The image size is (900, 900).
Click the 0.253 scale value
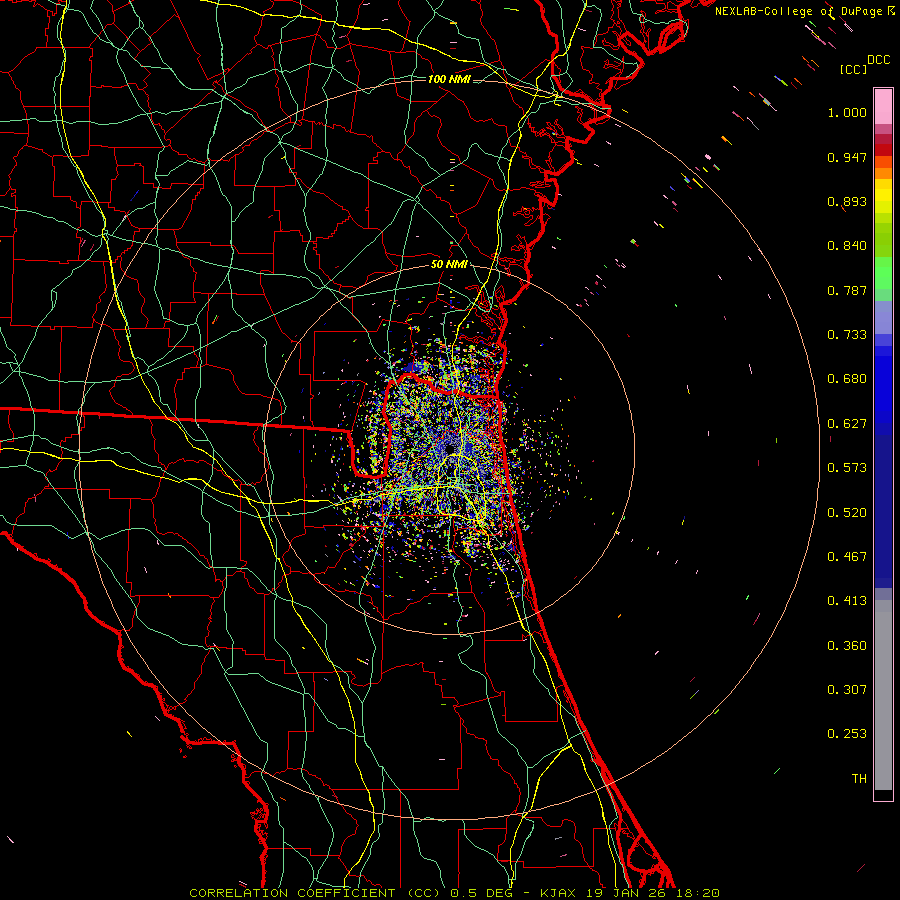(847, 734)
